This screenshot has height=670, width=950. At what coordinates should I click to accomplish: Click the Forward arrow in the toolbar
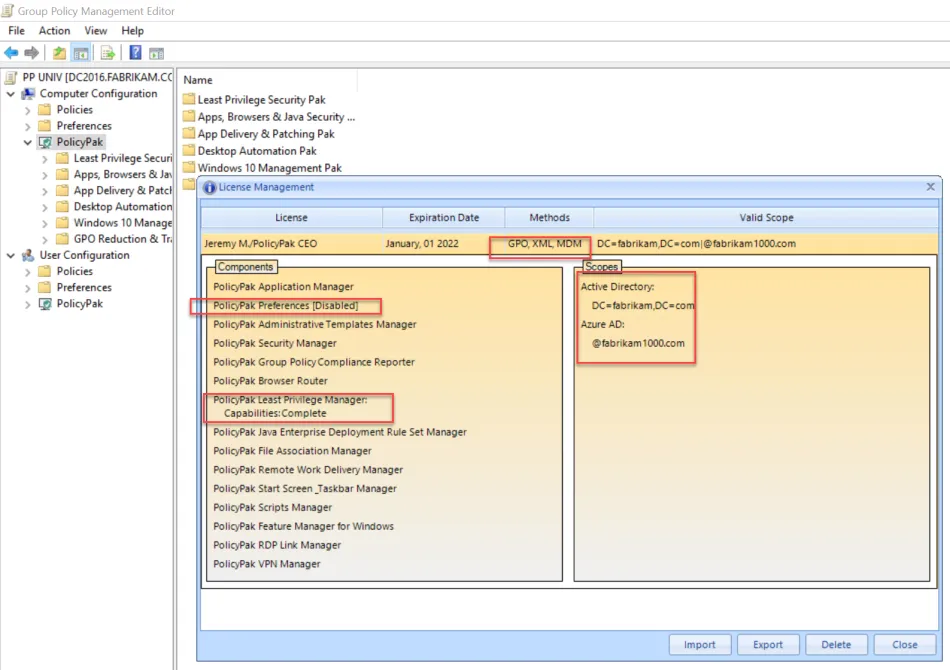point(32,53)
